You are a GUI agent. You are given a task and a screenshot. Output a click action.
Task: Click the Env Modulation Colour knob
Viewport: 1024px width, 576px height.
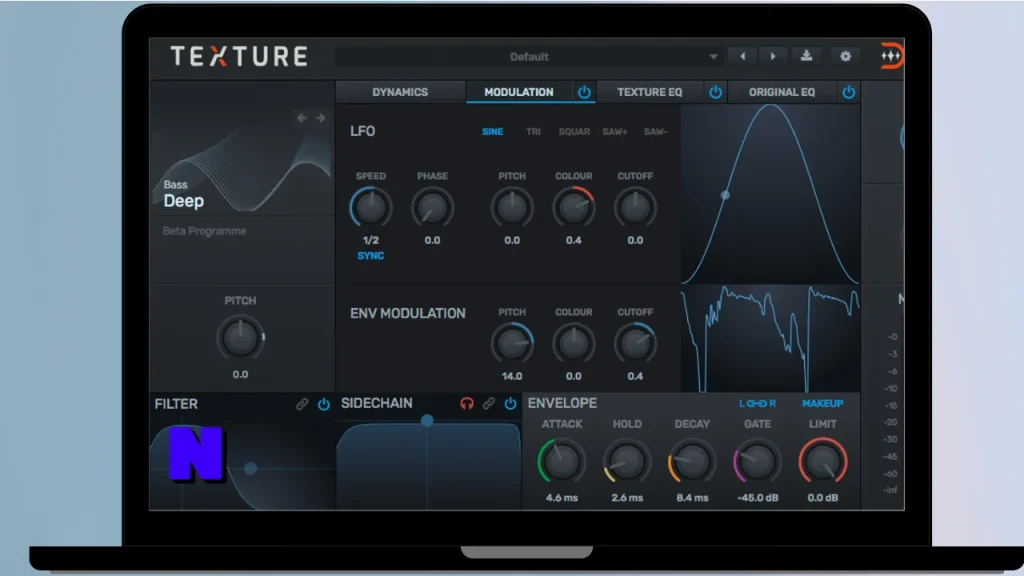point(573,344)
